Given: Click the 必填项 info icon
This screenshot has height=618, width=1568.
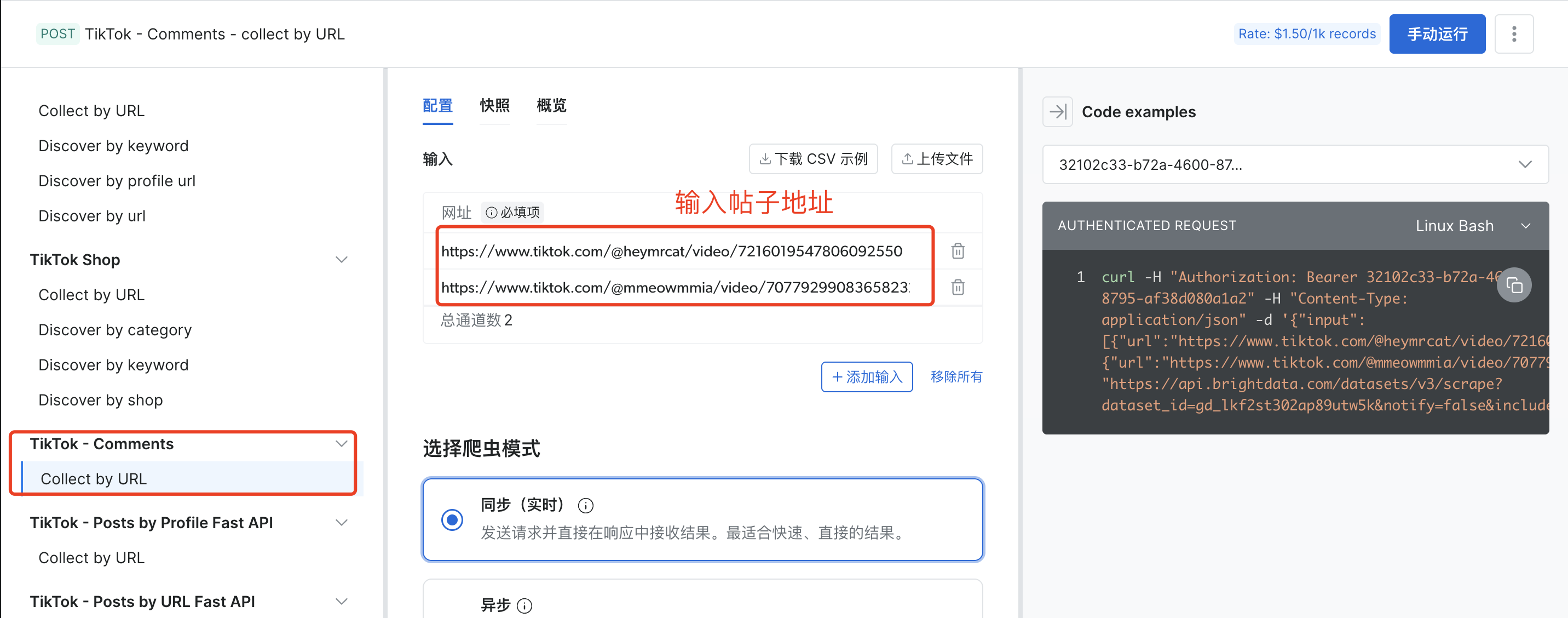Looking at the screenshot, I should coord(491,213).
